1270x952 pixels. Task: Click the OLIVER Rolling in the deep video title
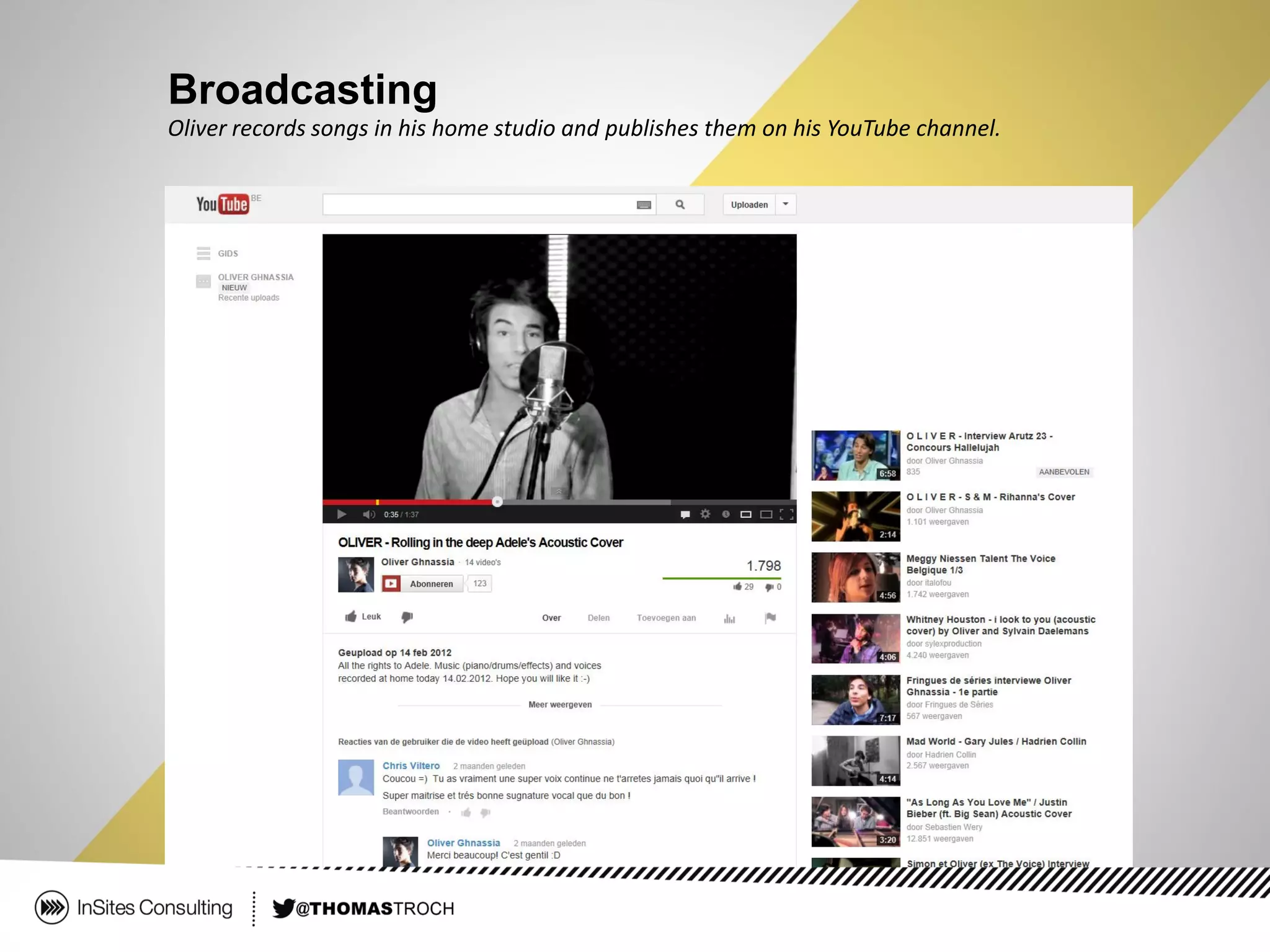coord(481,542)
